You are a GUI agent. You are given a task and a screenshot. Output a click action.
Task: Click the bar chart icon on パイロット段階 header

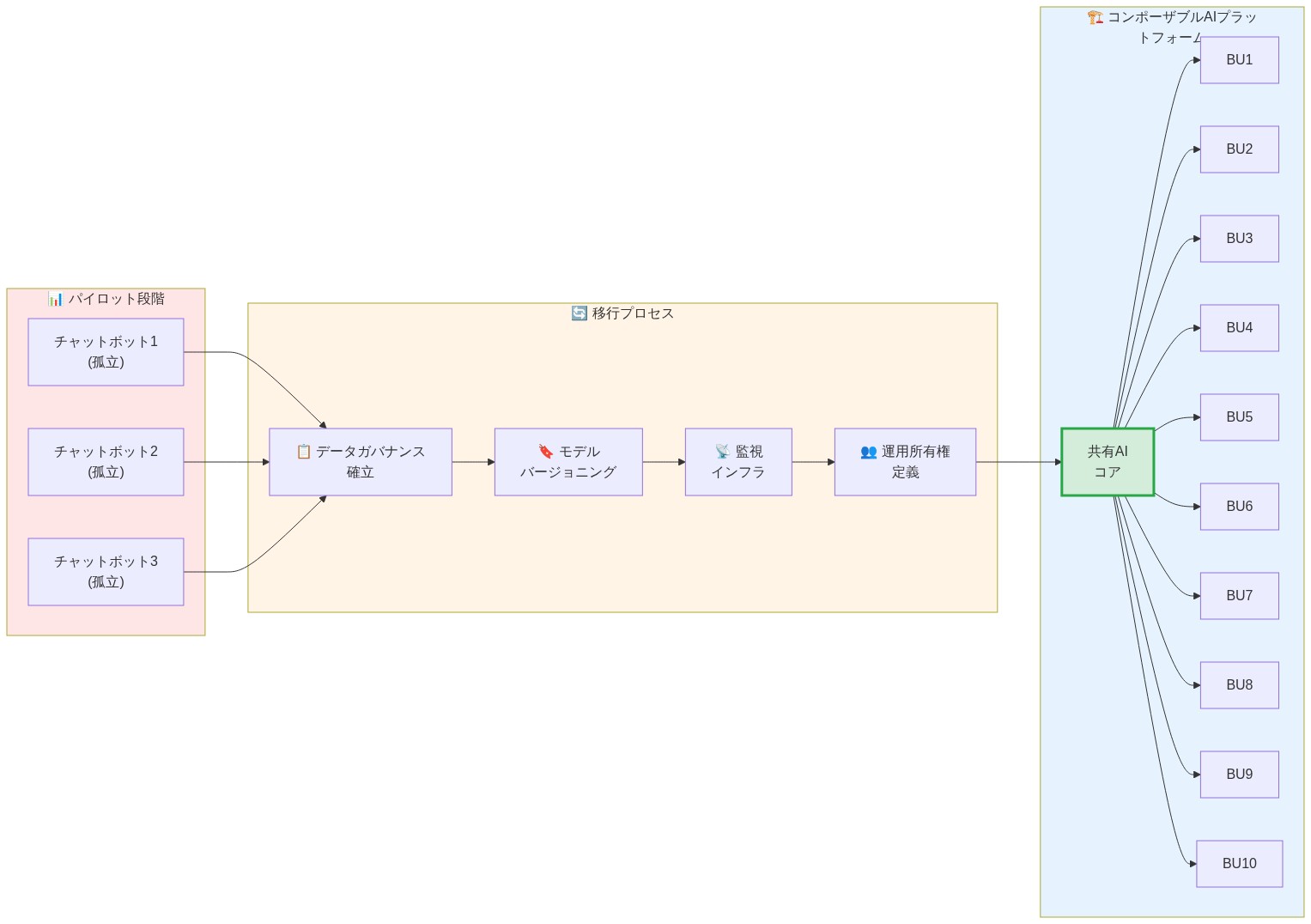[x=56, y=299]
